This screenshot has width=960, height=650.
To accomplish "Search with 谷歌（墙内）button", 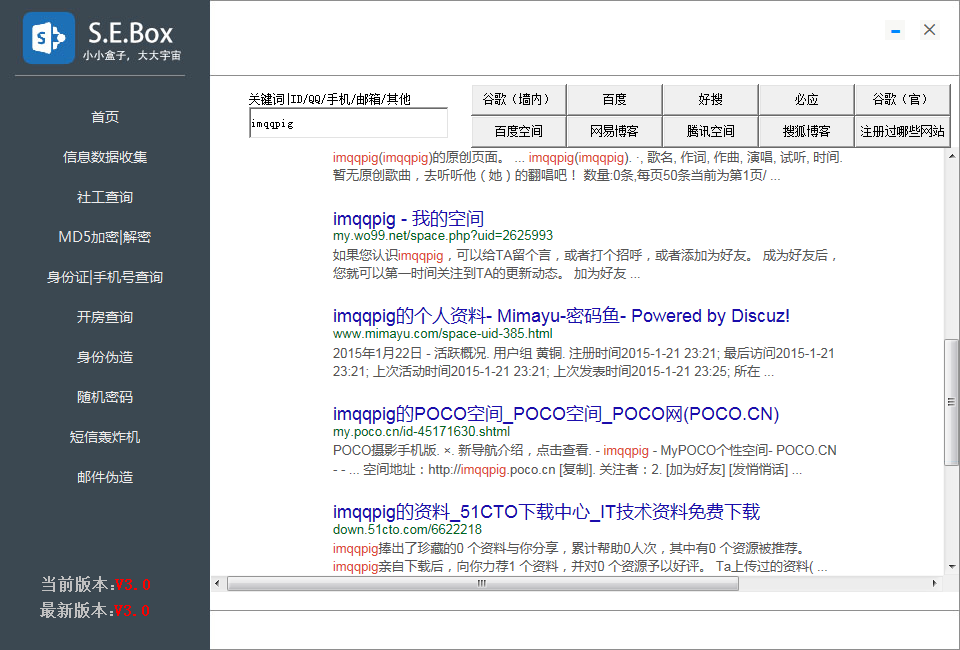I will click(x=519, y=99).
